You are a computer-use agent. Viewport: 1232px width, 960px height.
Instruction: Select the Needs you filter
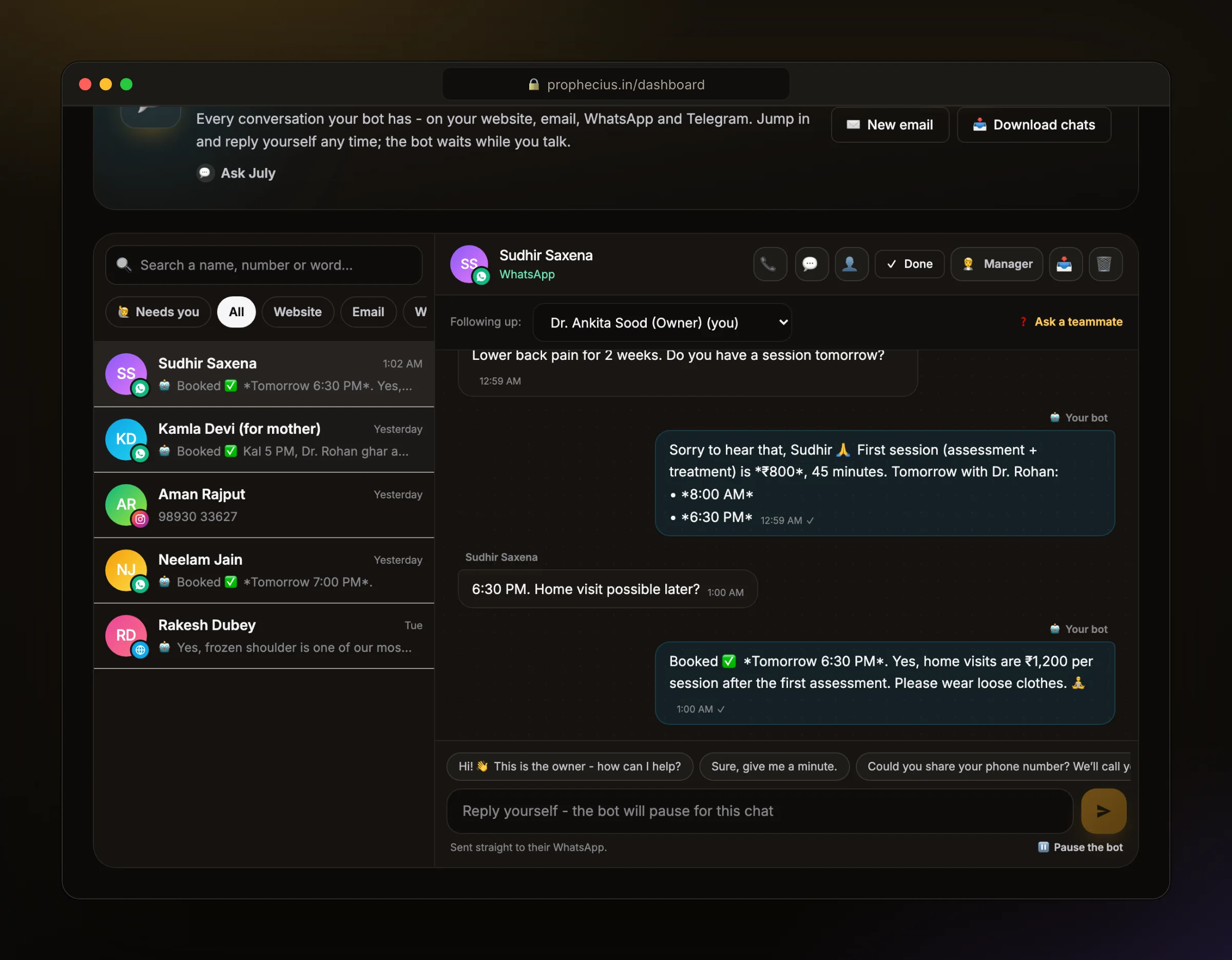(158, 312)
